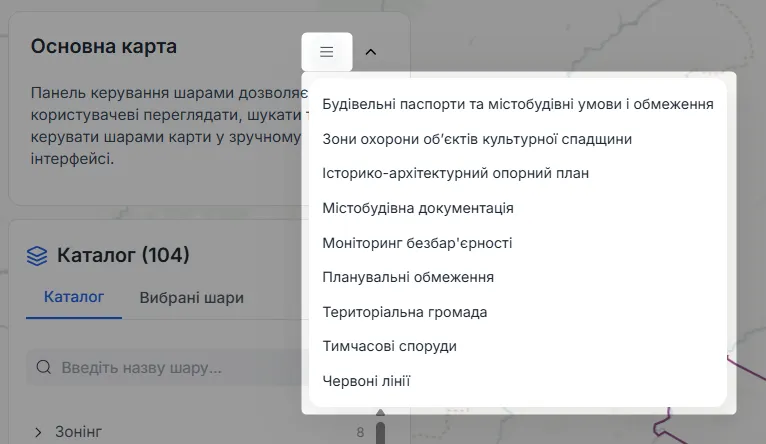Collapse the Основна карта panel with chevron

point(371,52)
